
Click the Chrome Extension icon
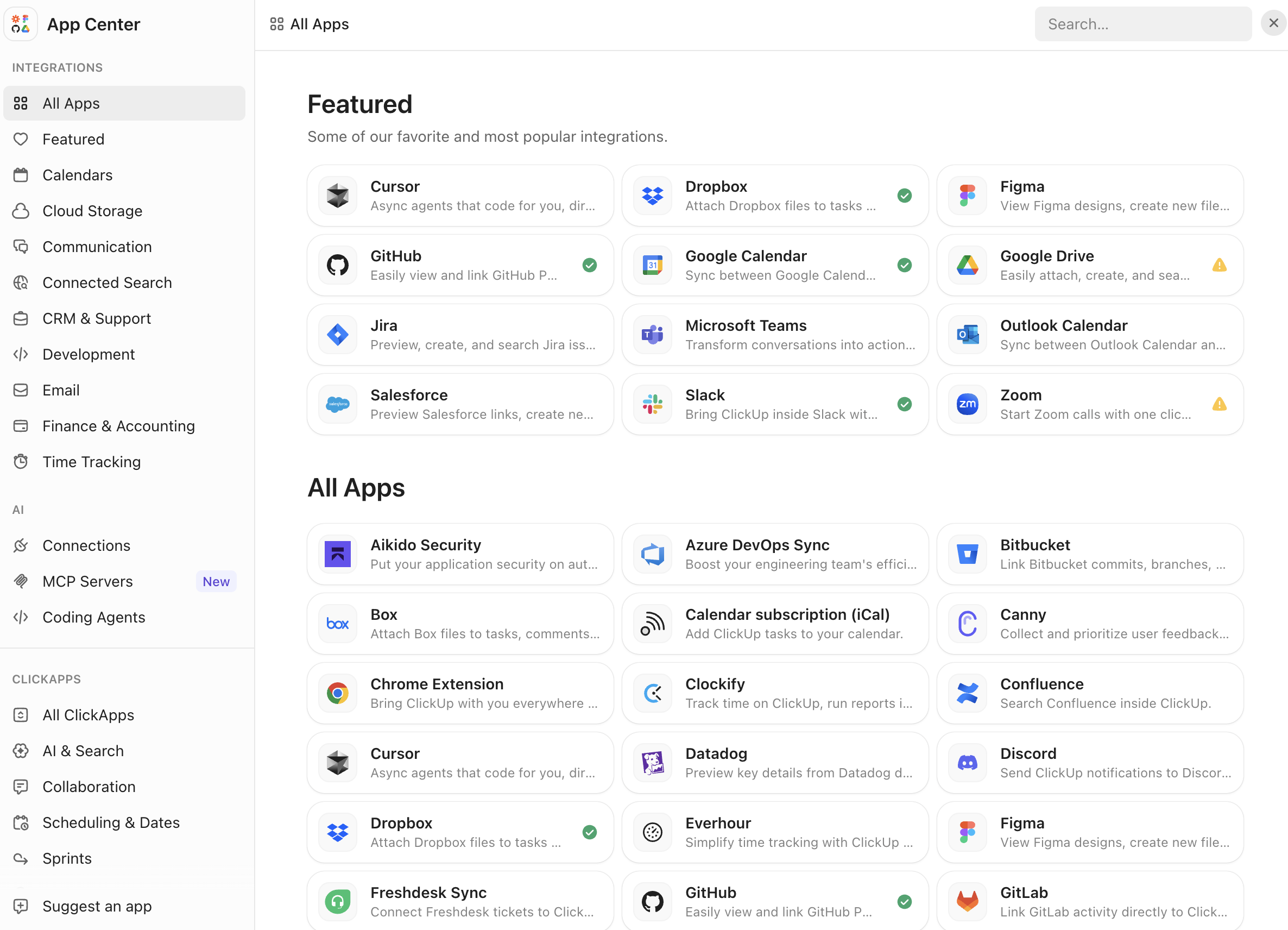click(x=337, y=693)
